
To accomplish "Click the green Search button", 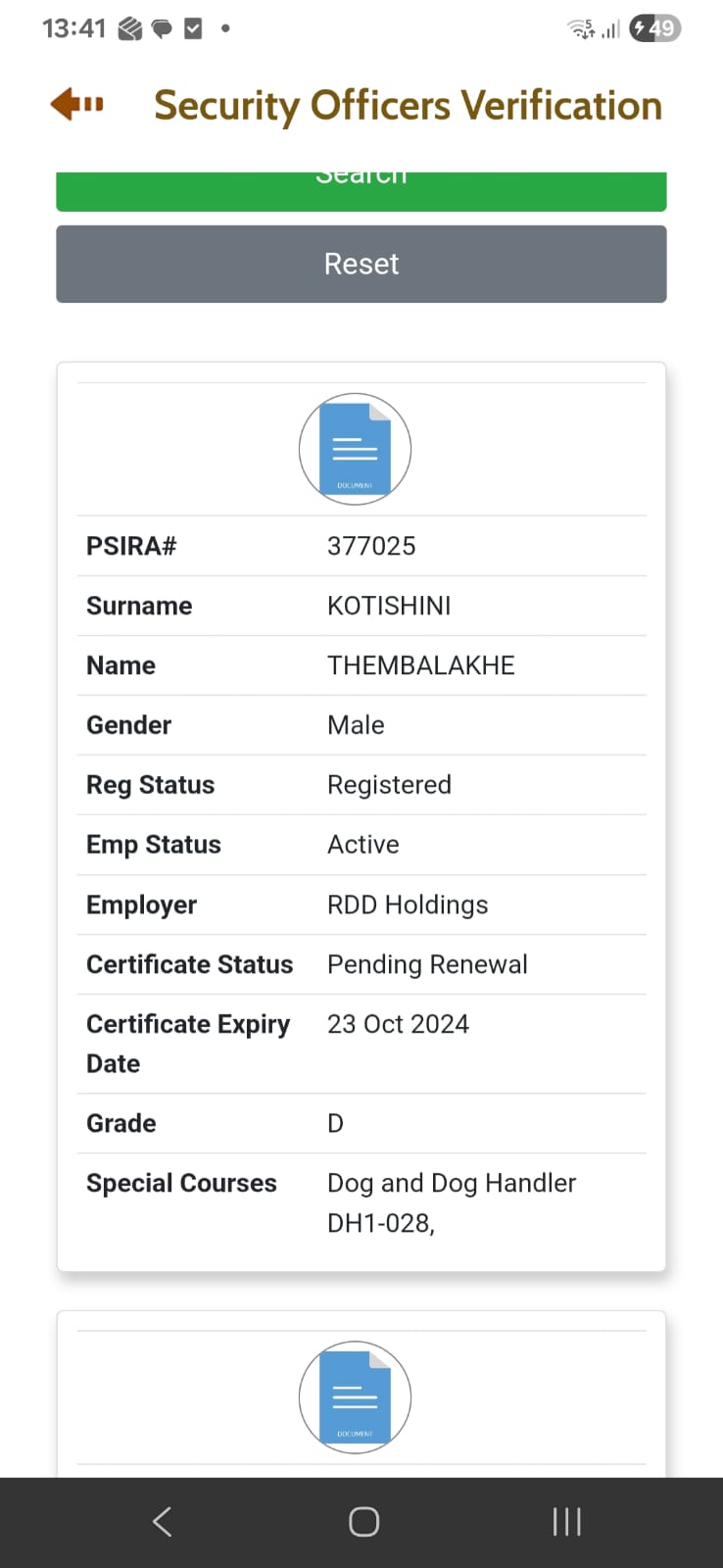I will 361,191.
